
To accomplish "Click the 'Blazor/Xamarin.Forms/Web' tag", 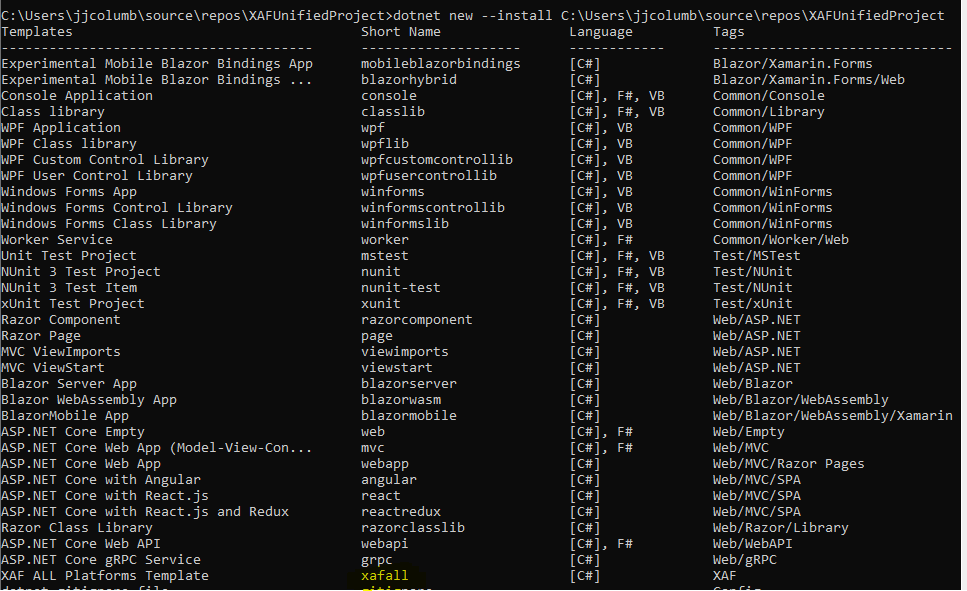I will 809,80.
